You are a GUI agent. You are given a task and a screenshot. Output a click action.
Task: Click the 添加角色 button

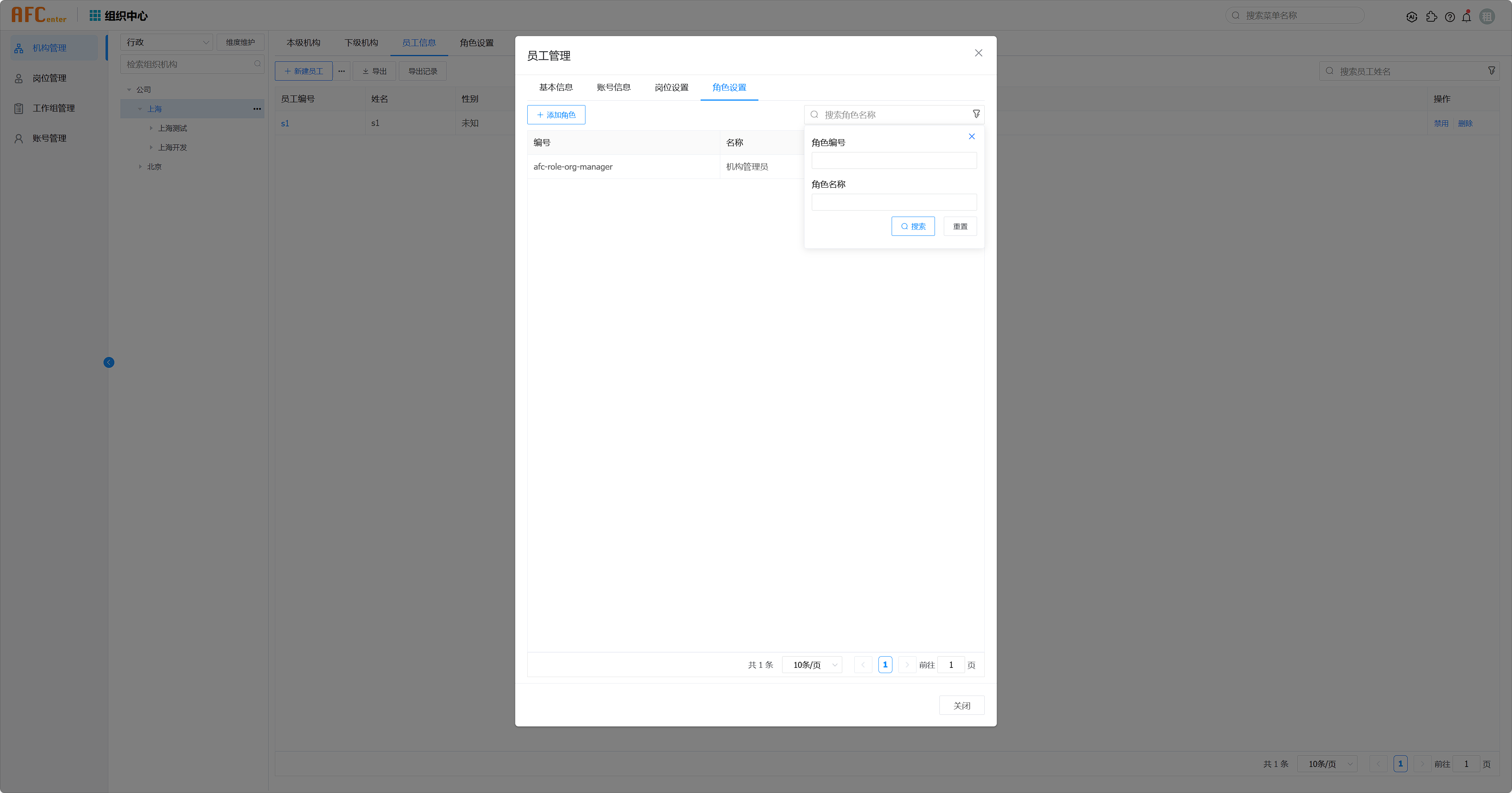point(556,115)
